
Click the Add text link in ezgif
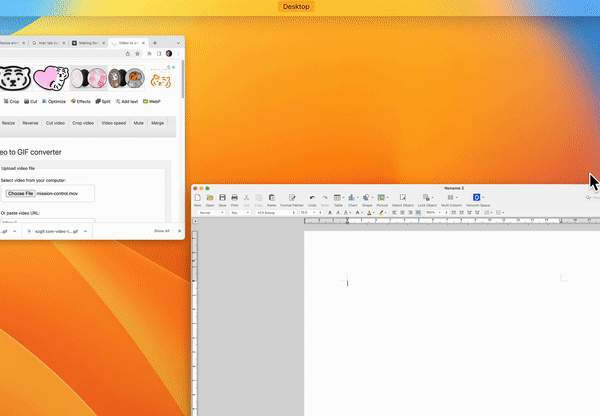pyautogui.click(x=127, y=101)
